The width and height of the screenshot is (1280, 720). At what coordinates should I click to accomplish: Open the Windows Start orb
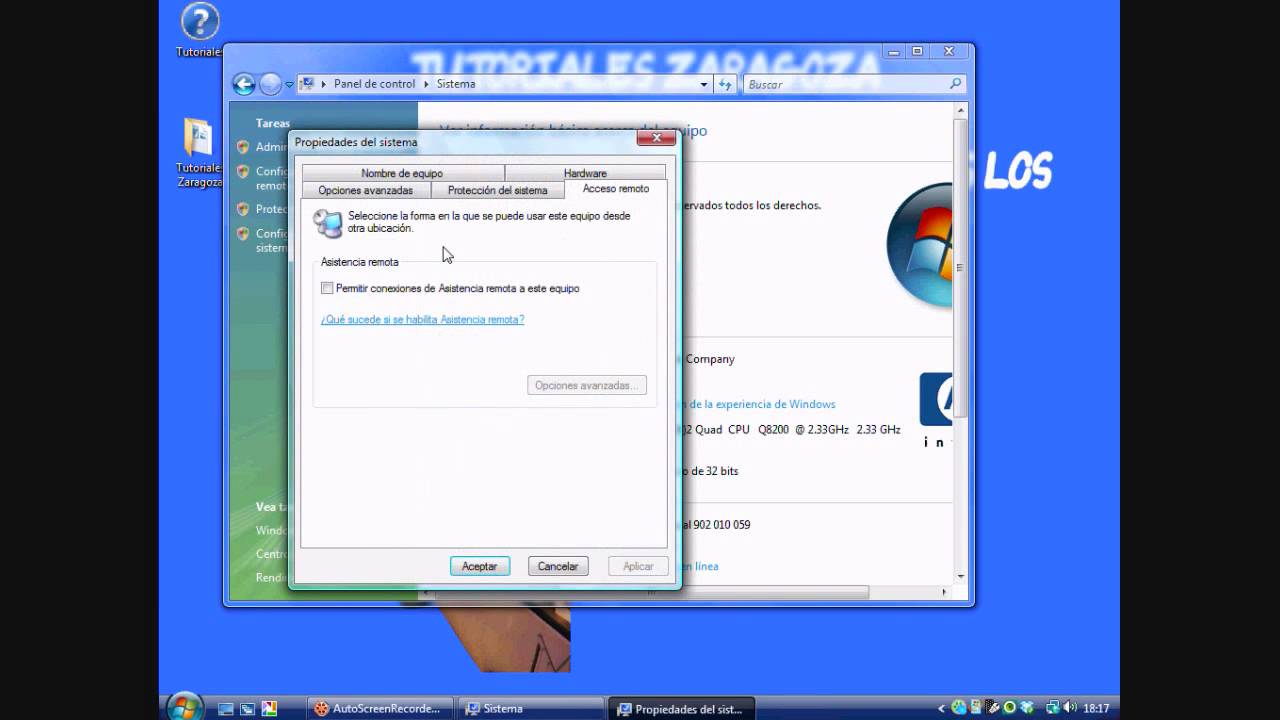tap(184, 708)
